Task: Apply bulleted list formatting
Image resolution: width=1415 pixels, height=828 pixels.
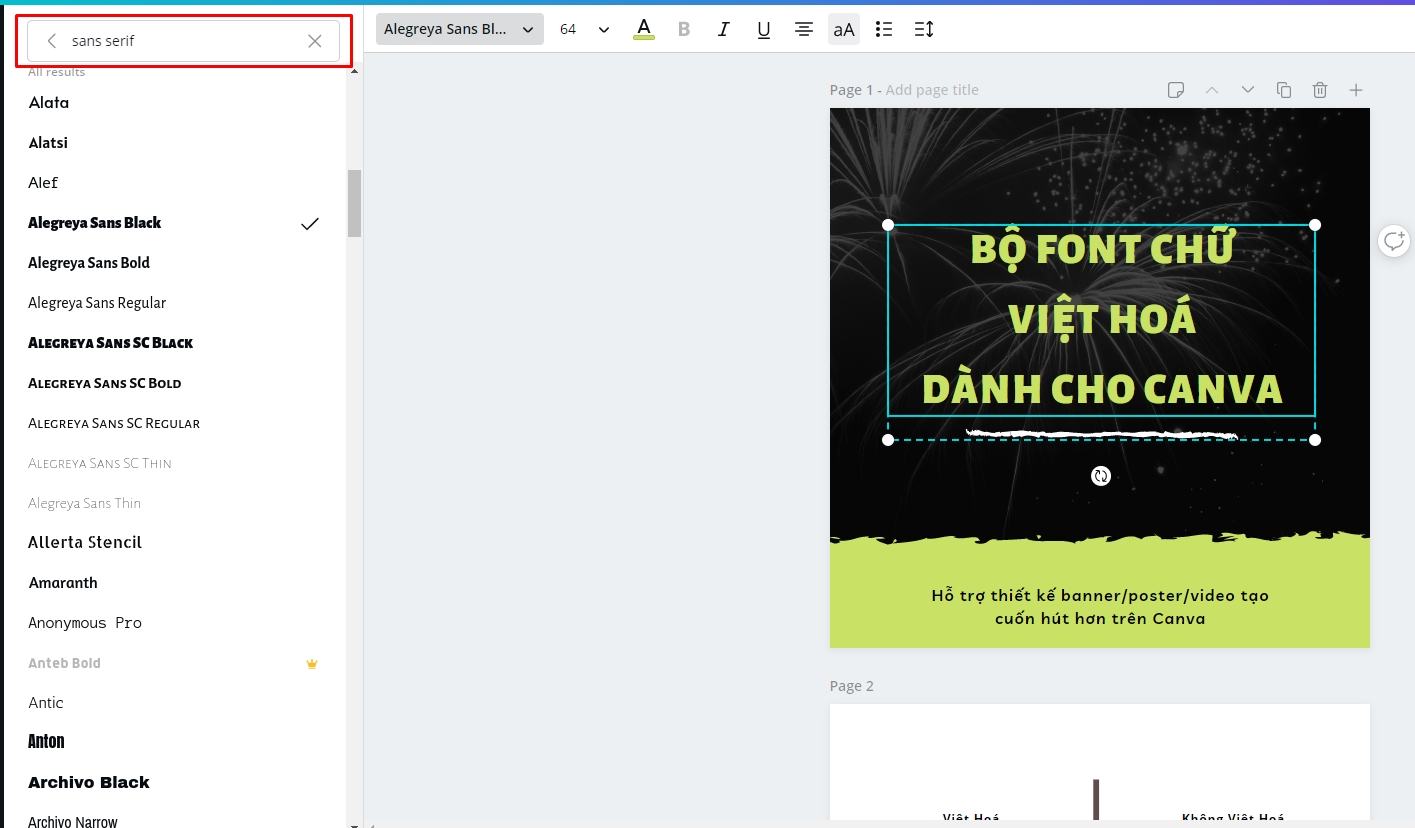Action: click(884, 29)
